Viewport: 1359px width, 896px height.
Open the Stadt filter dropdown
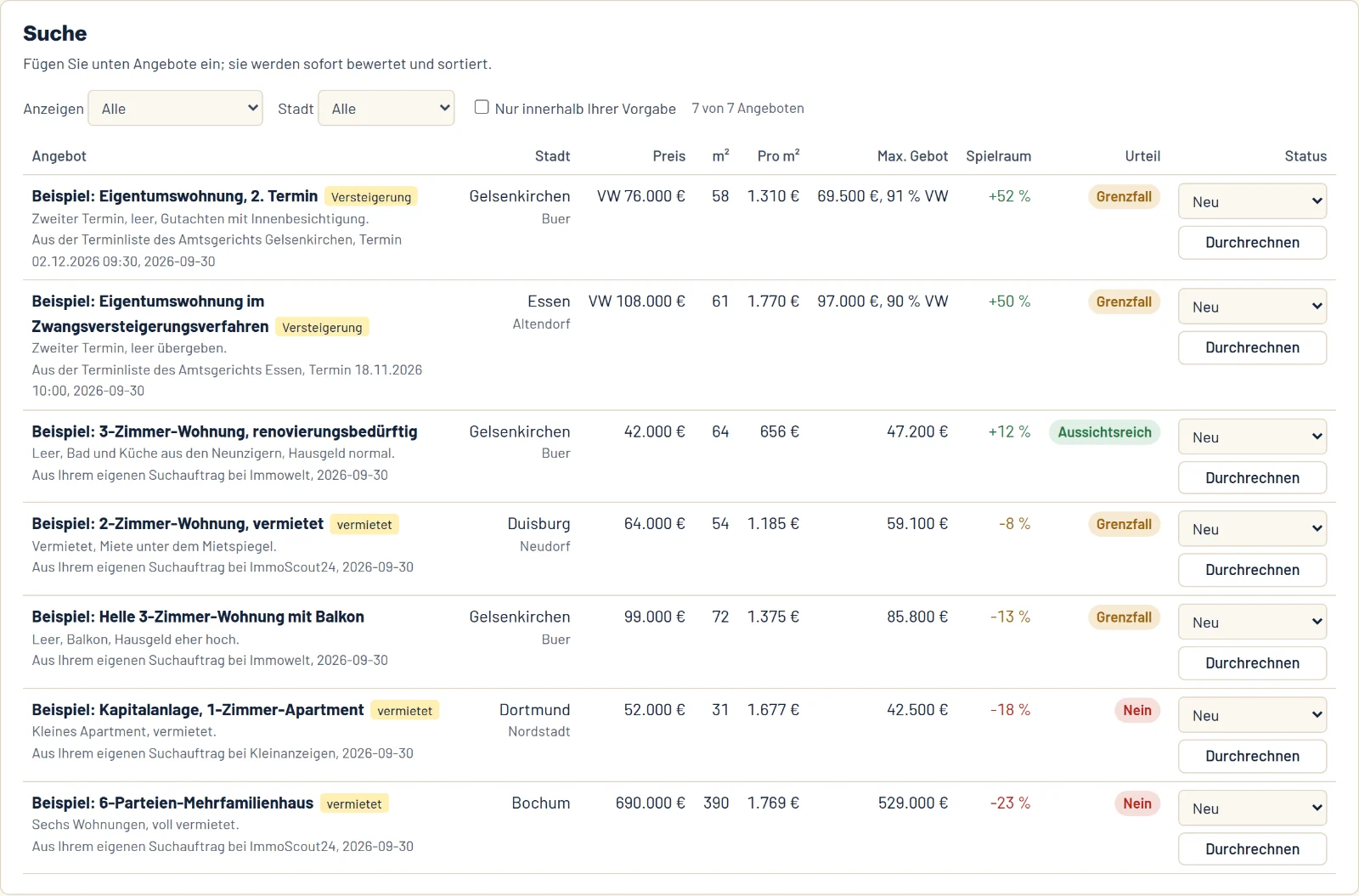click(x=386, y=109)
